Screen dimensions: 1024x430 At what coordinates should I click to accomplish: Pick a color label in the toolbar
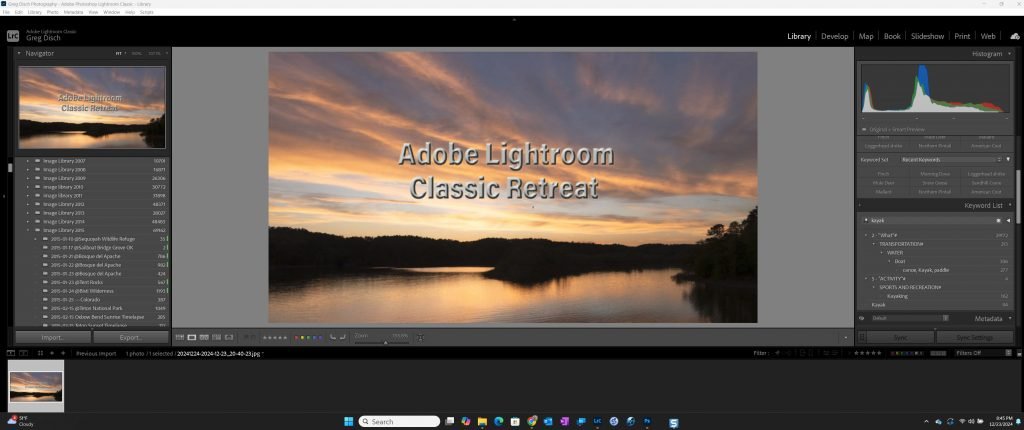click(x=309, y=338)
